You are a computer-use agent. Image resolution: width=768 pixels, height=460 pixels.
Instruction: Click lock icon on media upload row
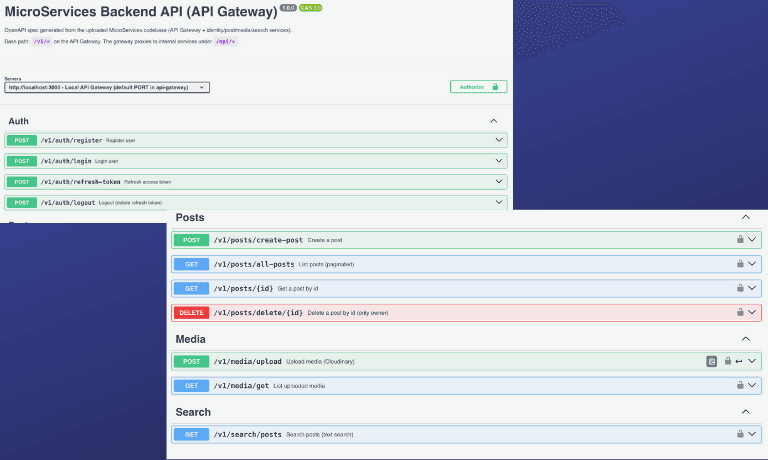(727, 361)
